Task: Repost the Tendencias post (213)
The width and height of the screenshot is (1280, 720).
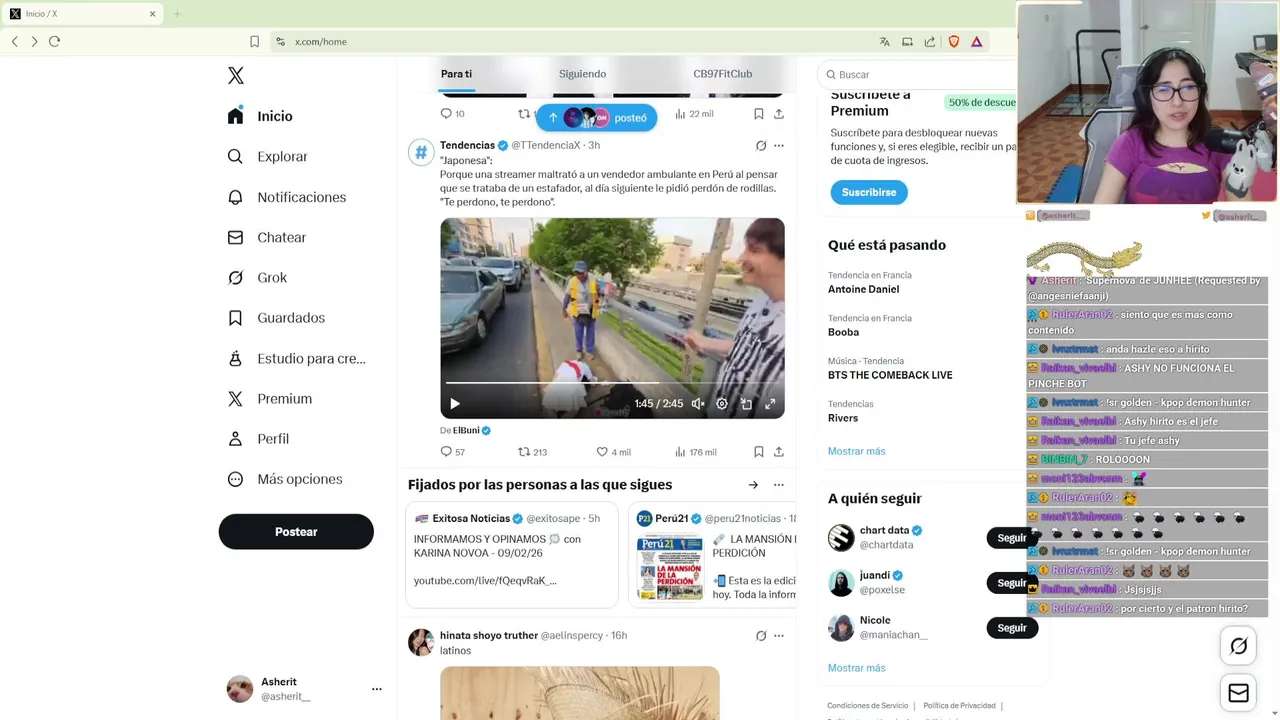Action: (532, 452)
